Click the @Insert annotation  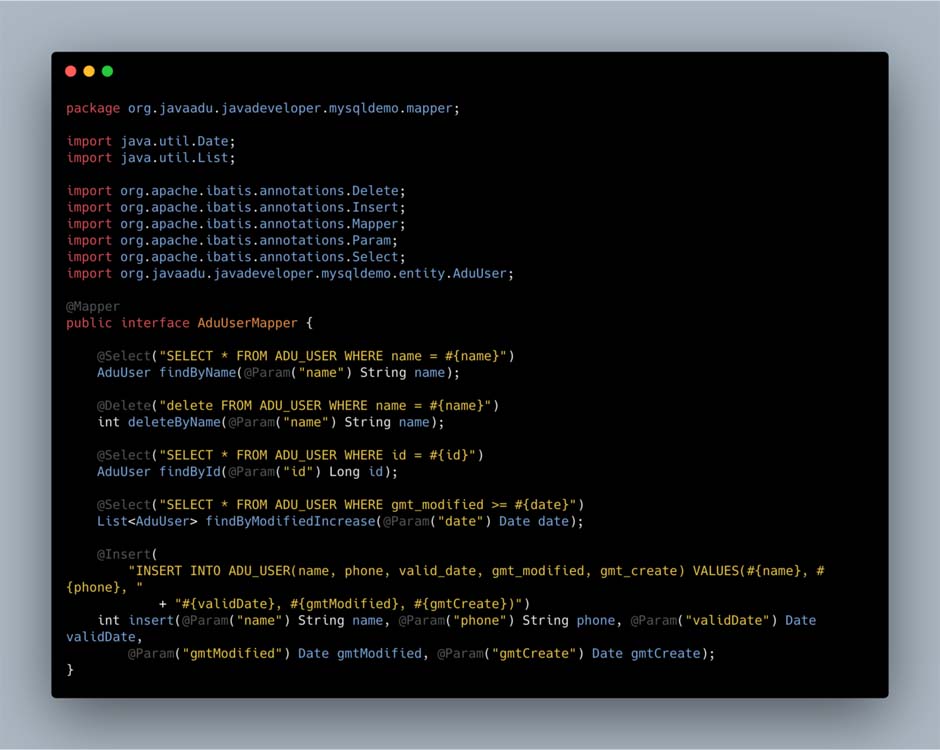pos(124,554)
